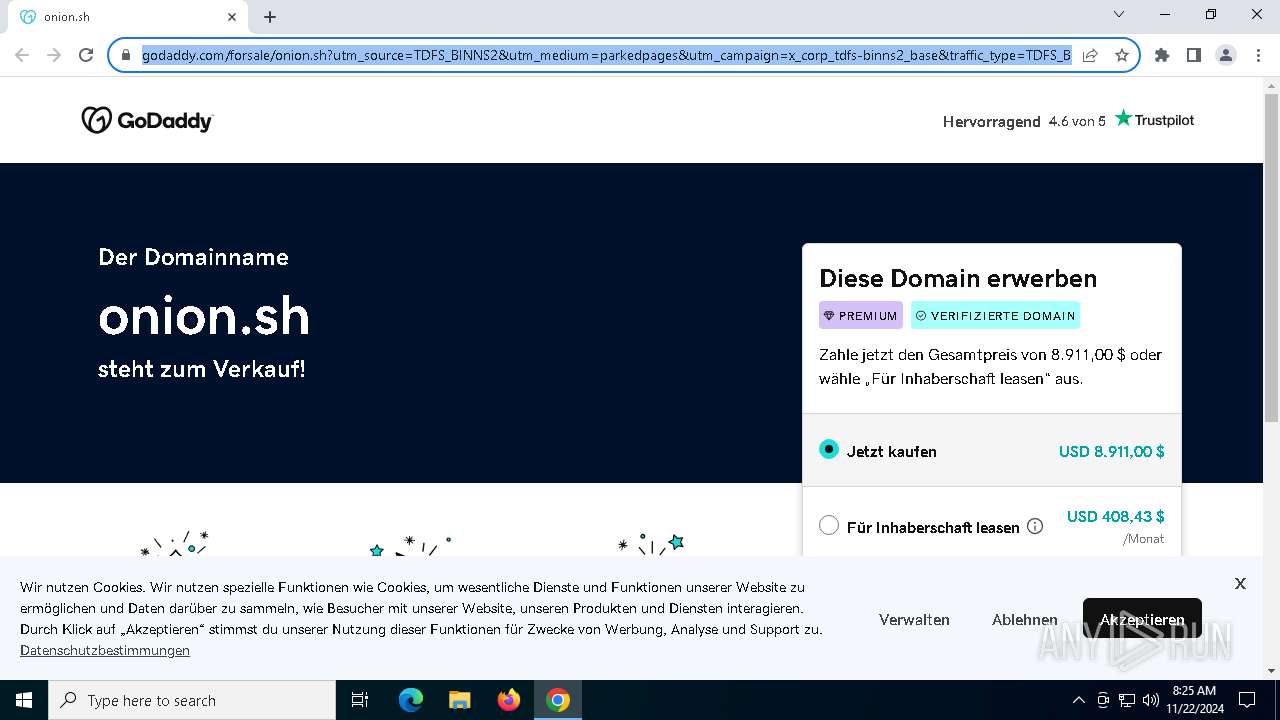The image size is (1280, 720).
Task: Click the Chrome taskbar icon
Action: pyautogui.click(x=558, y=700)
